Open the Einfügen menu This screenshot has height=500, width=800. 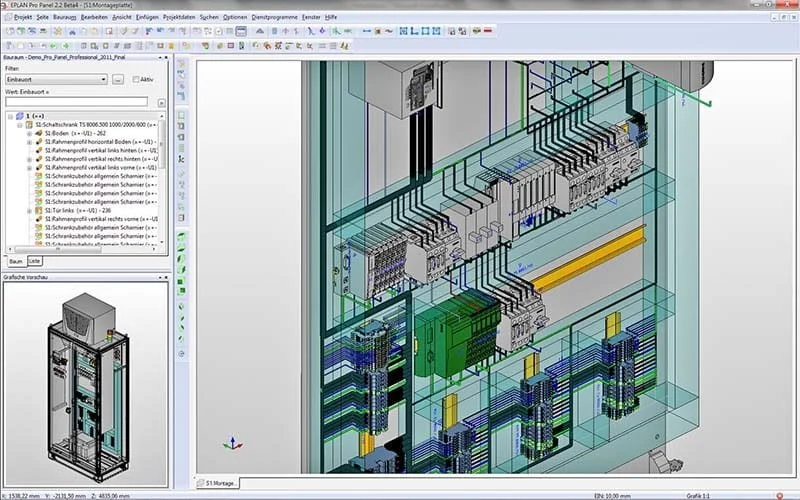point(147,17)
